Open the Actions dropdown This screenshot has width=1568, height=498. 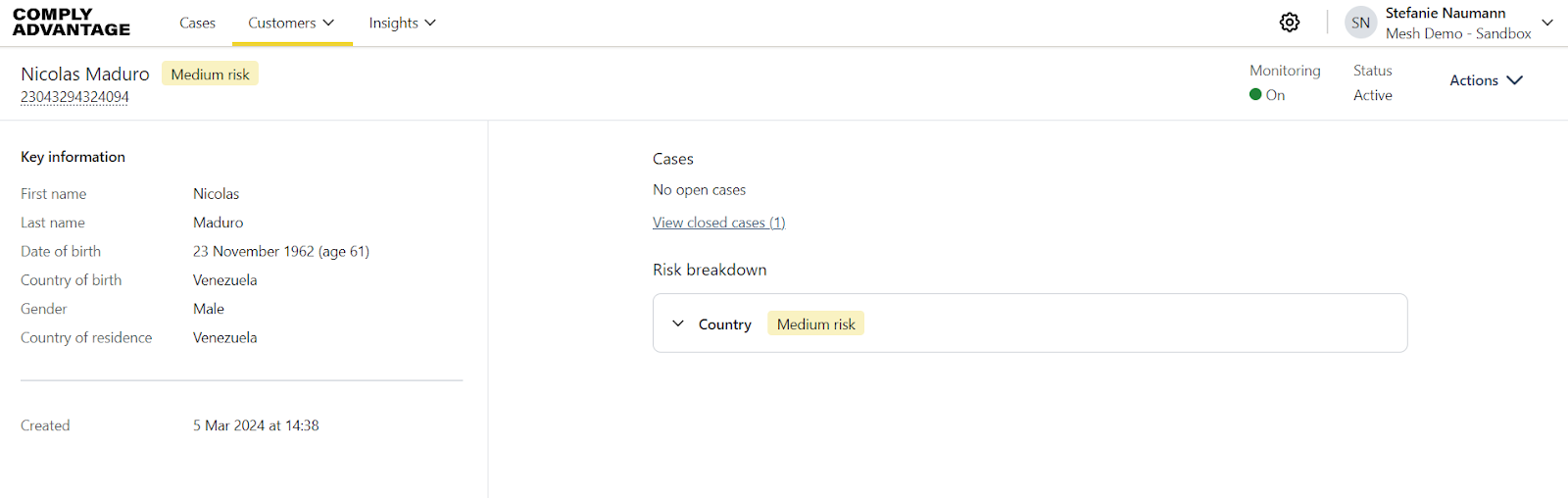[1486, 80]
